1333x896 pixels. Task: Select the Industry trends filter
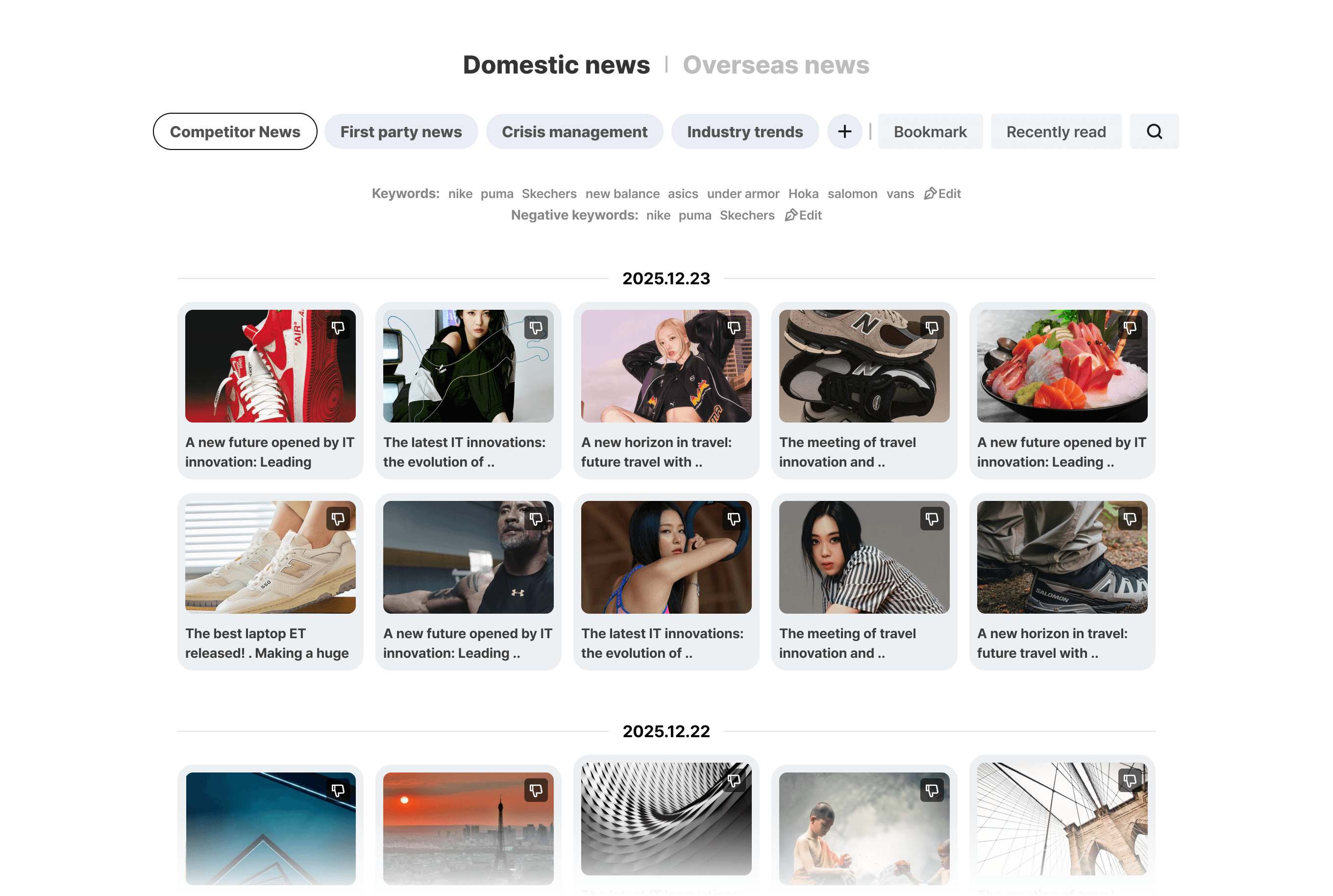[x=744, y=131]
